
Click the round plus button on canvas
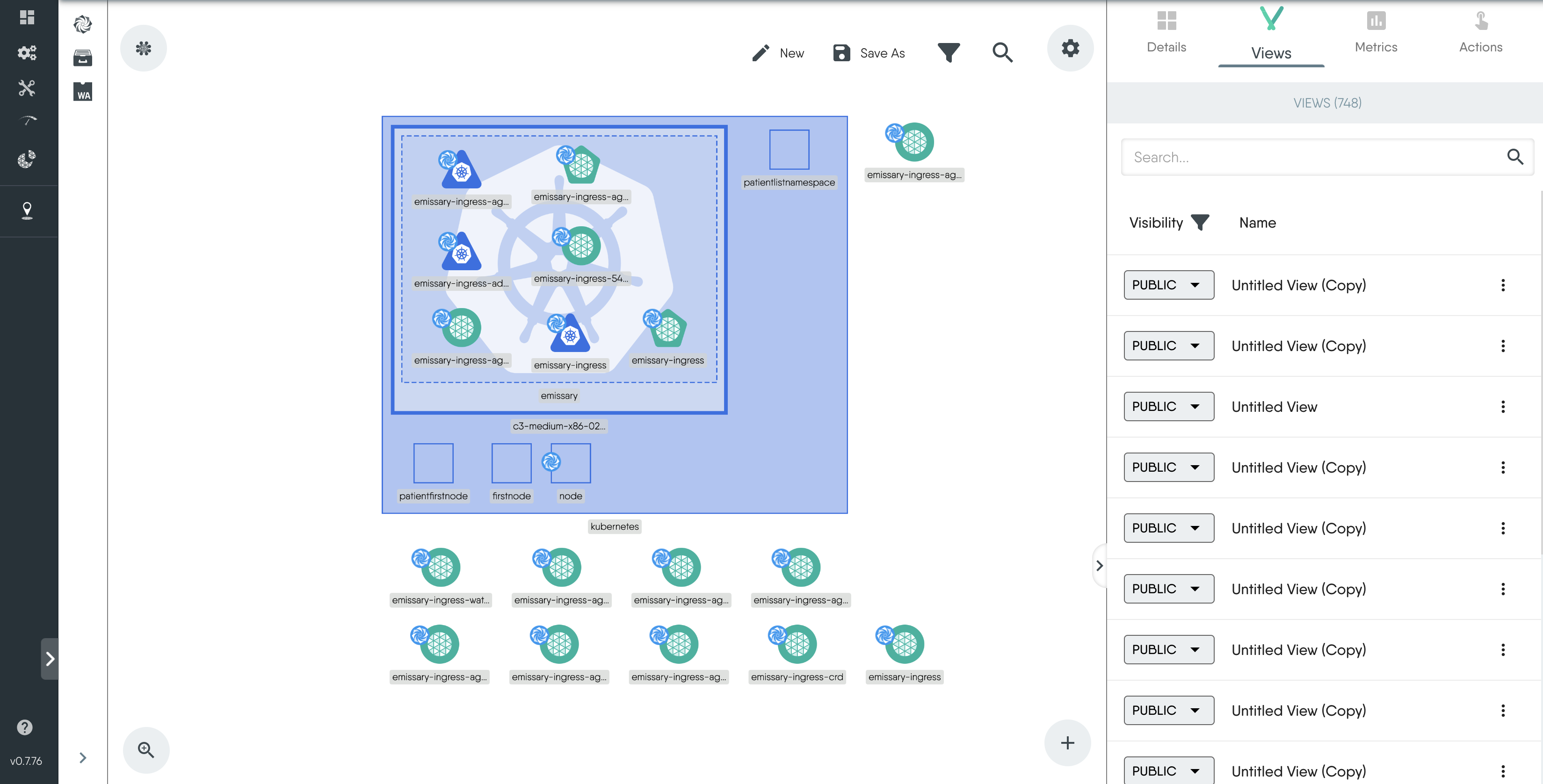tap(1067, 743)
